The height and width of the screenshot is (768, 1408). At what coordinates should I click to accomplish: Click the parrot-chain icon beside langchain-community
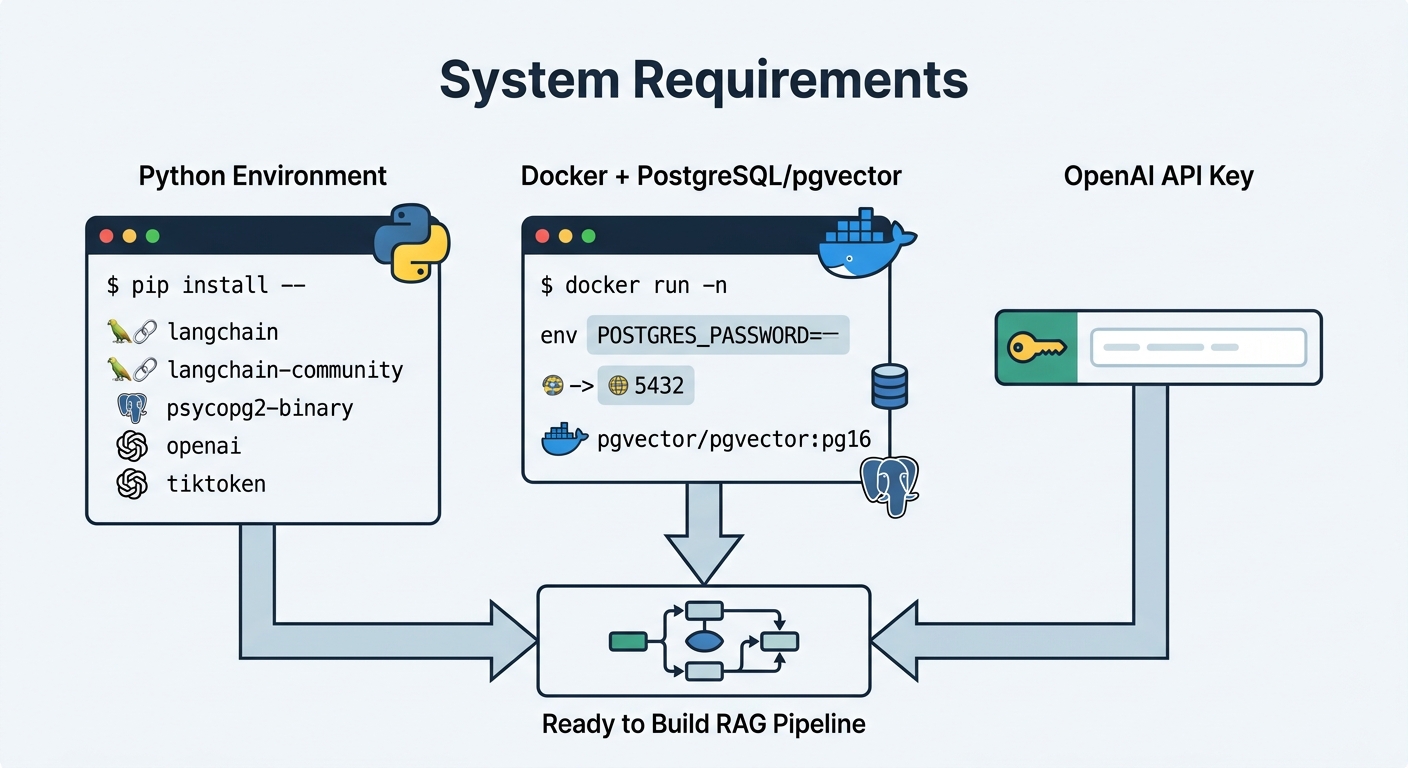click(x=132, y=370)
